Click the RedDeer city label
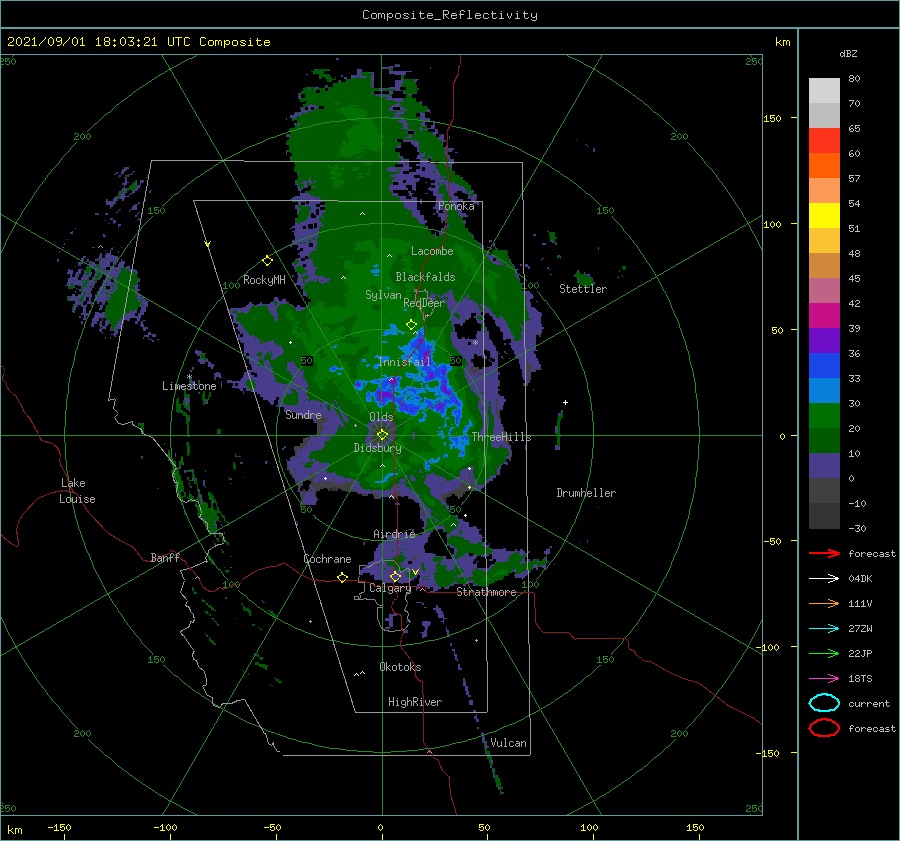 [x=424, y=303]
